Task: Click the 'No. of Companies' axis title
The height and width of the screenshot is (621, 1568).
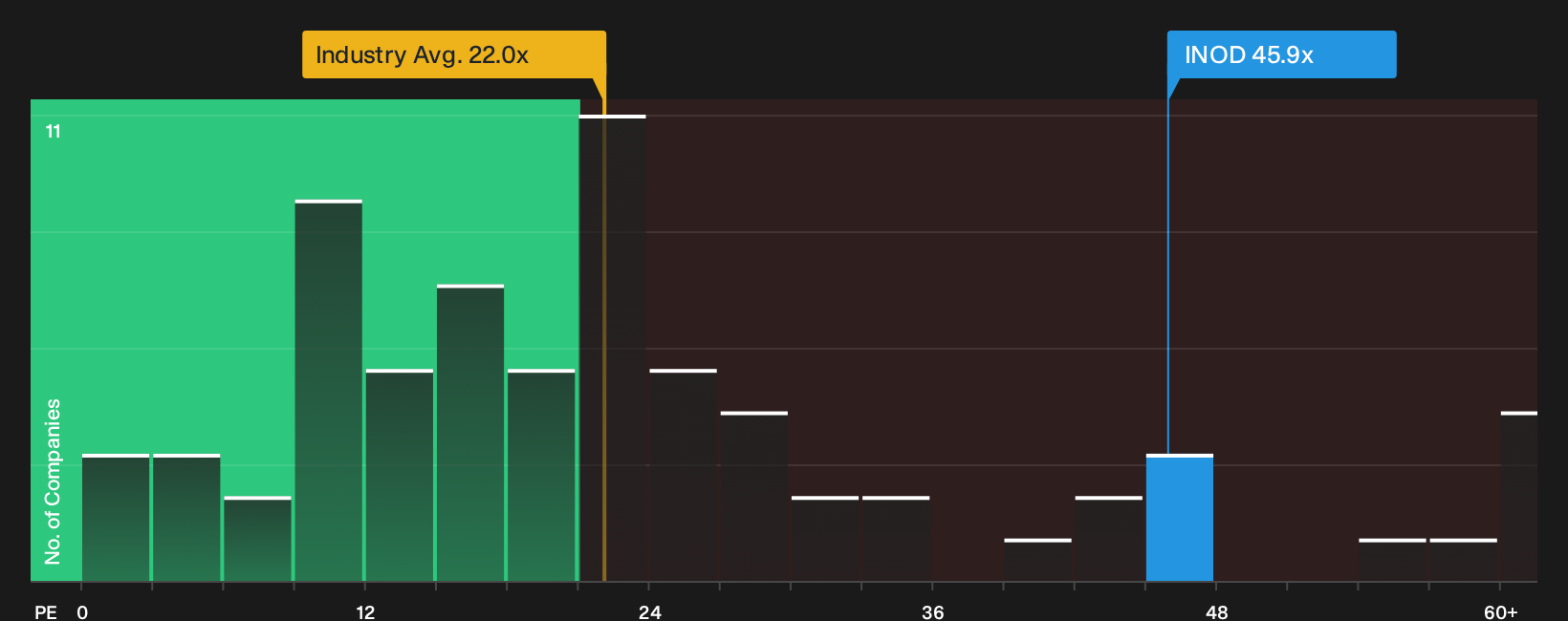Action: 53,482
